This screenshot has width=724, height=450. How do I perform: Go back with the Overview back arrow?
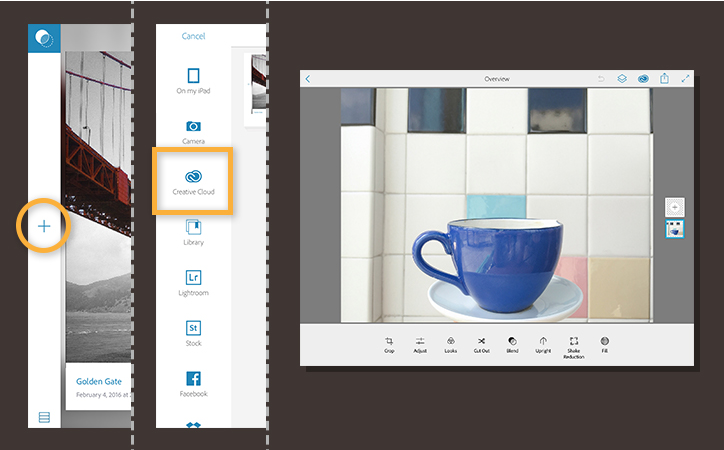[x=308, y=79]
